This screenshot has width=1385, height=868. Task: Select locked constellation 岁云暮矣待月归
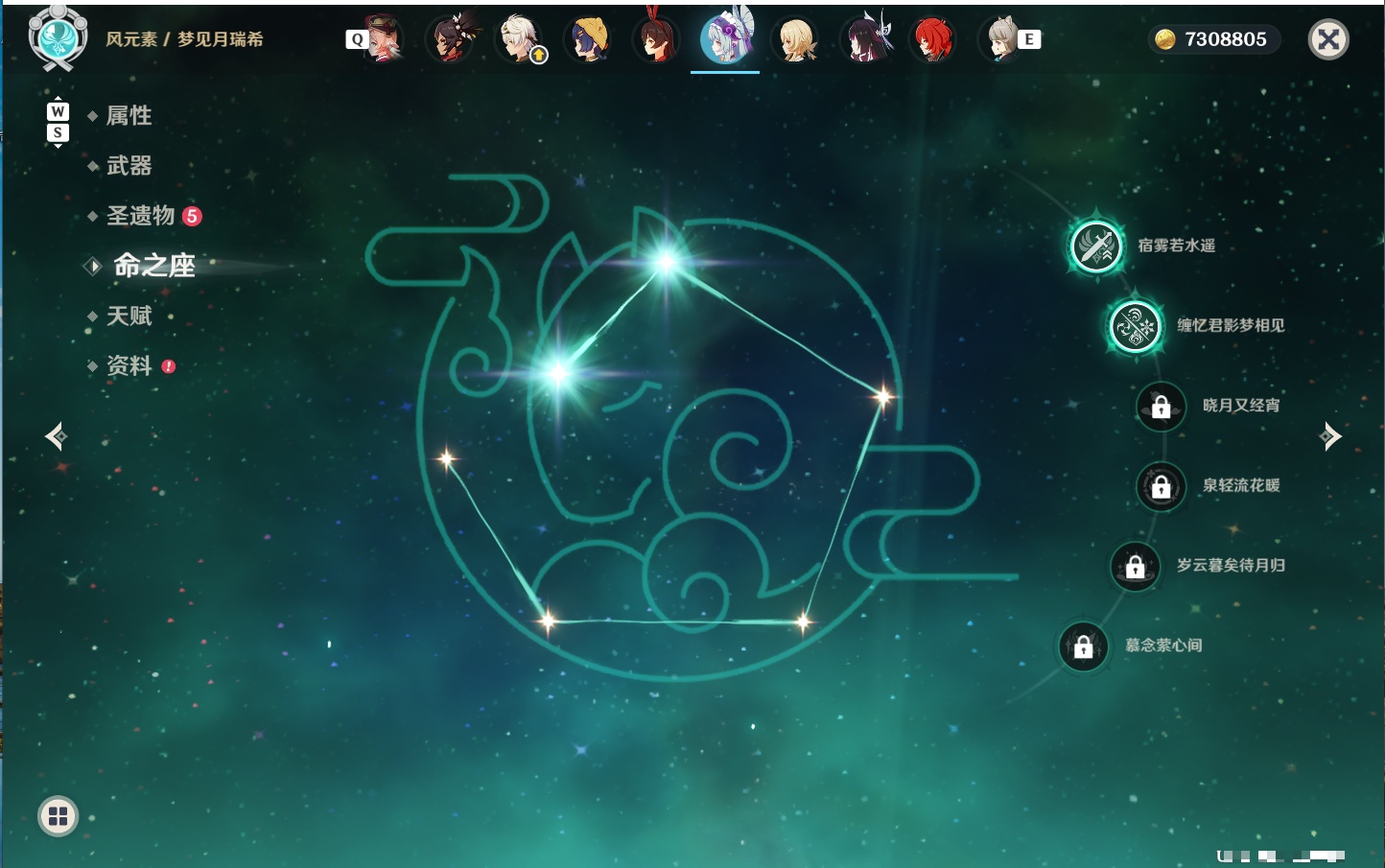(x=1135, y=566)
